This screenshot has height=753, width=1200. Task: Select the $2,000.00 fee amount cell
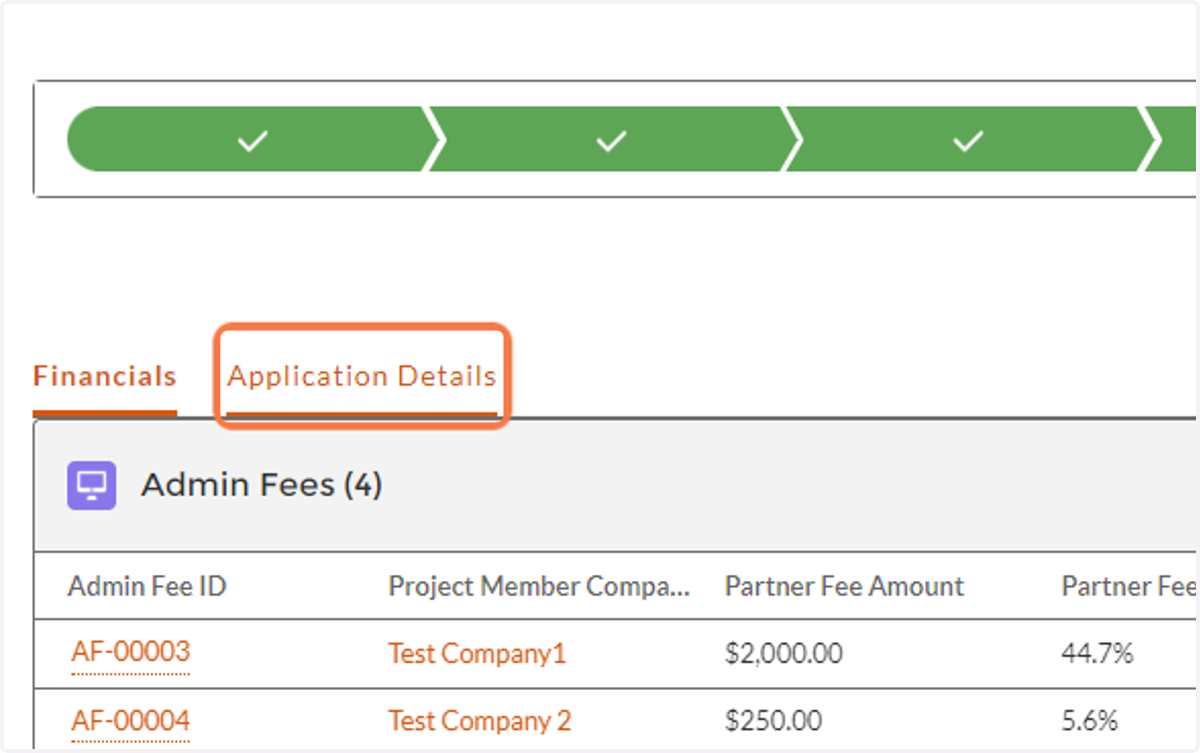[784, 654]
